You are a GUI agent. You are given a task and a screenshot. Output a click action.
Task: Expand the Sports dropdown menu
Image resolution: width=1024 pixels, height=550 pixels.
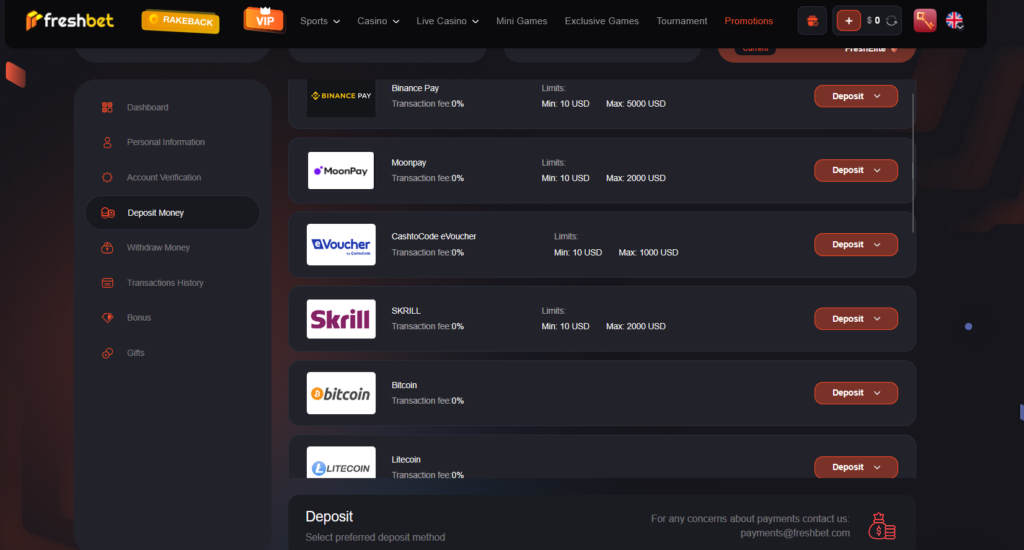click(x=320, y=21)
